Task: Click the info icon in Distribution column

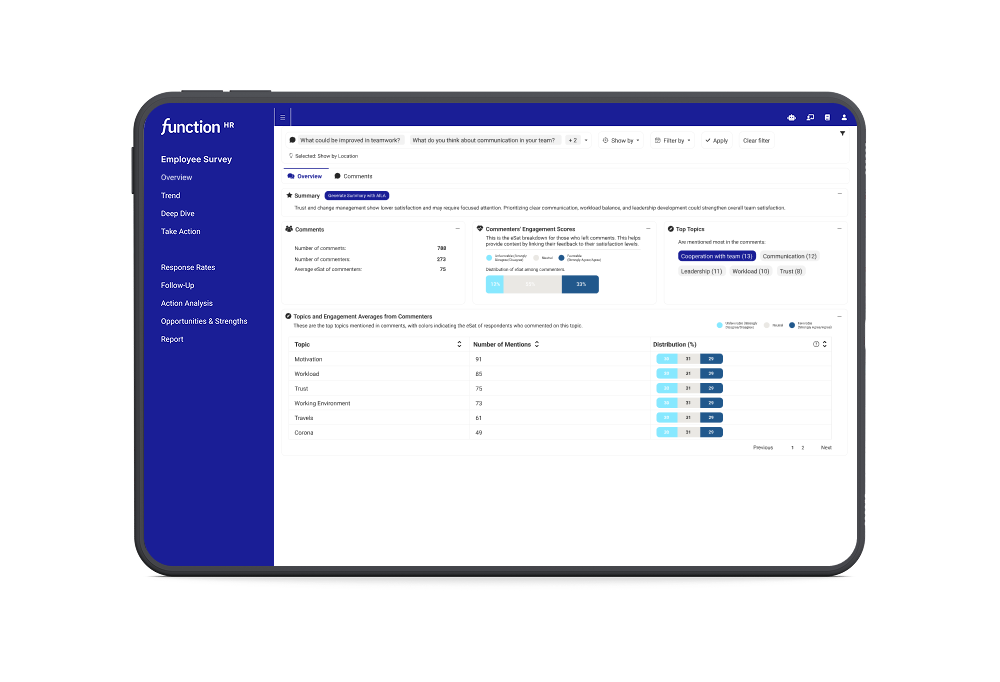Action: click(x=816, y=344)
